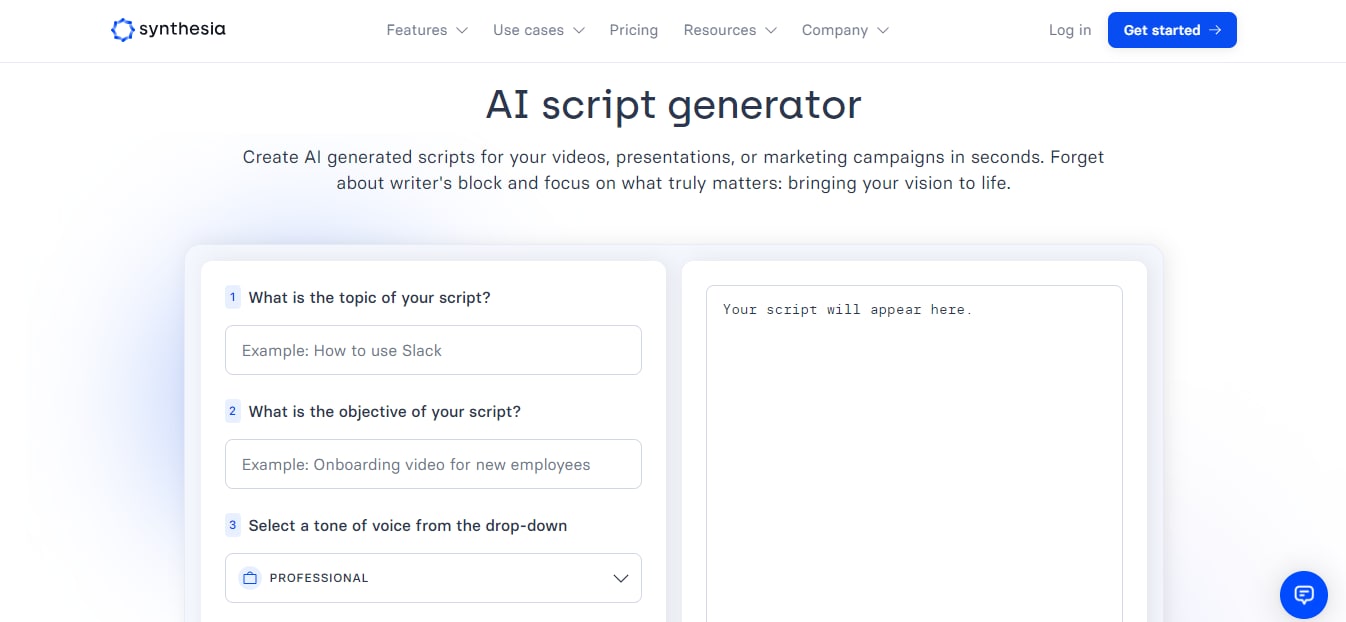1346x622 pixels.
Task: Click the arrow icon in Get started
Action: click(1215, 30)
